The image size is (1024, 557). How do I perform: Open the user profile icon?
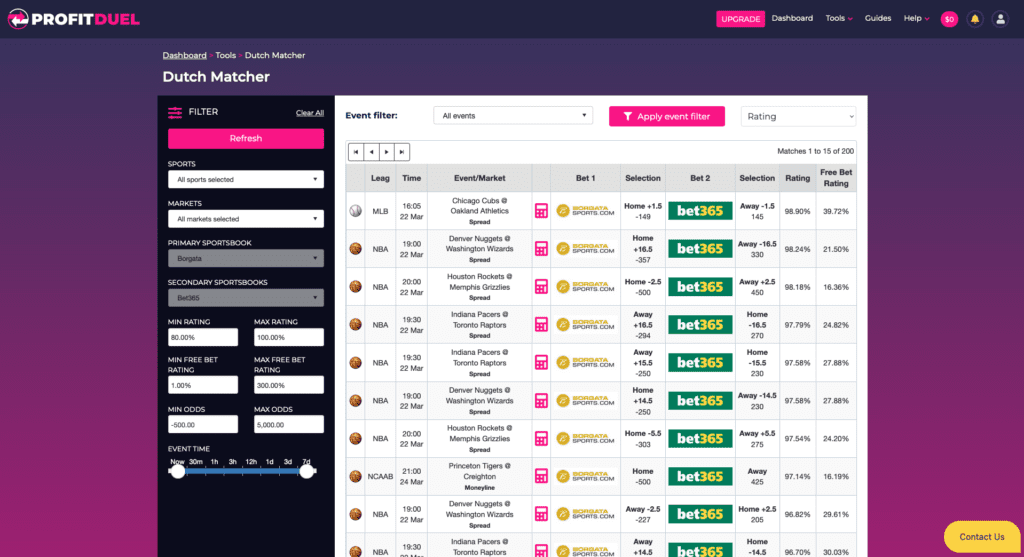1000,19
